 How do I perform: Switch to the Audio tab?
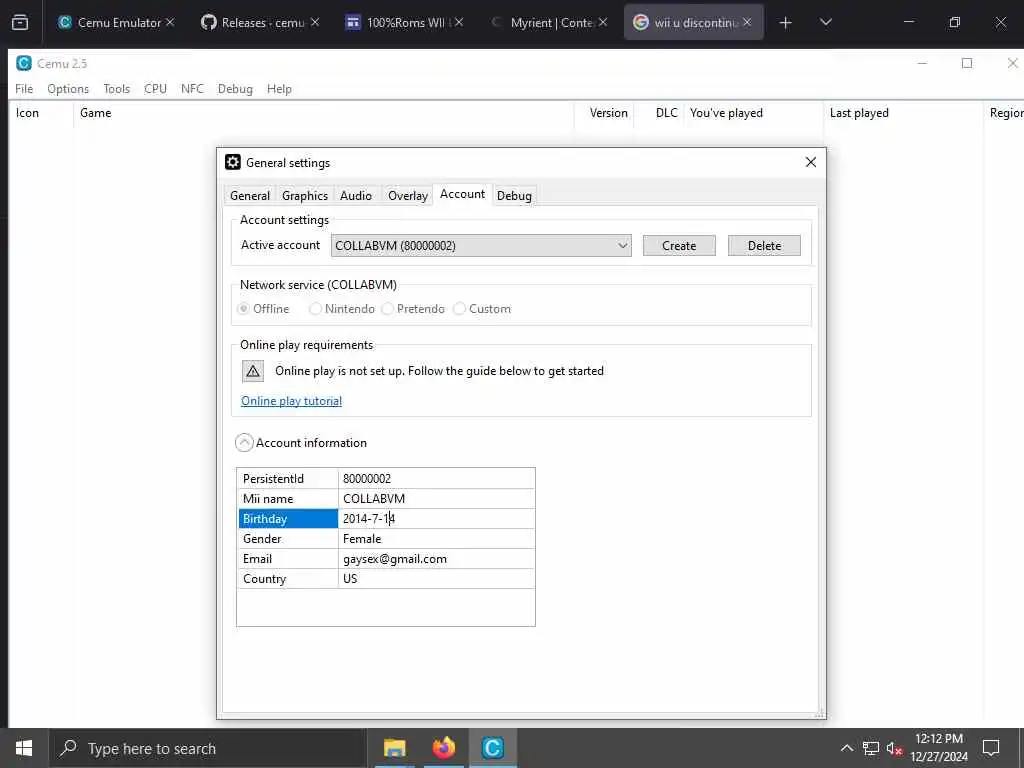[356, 196]
